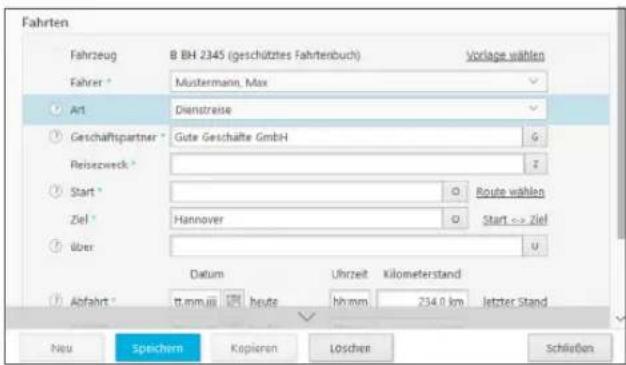Click the letzter Stand link

point(515,301)
